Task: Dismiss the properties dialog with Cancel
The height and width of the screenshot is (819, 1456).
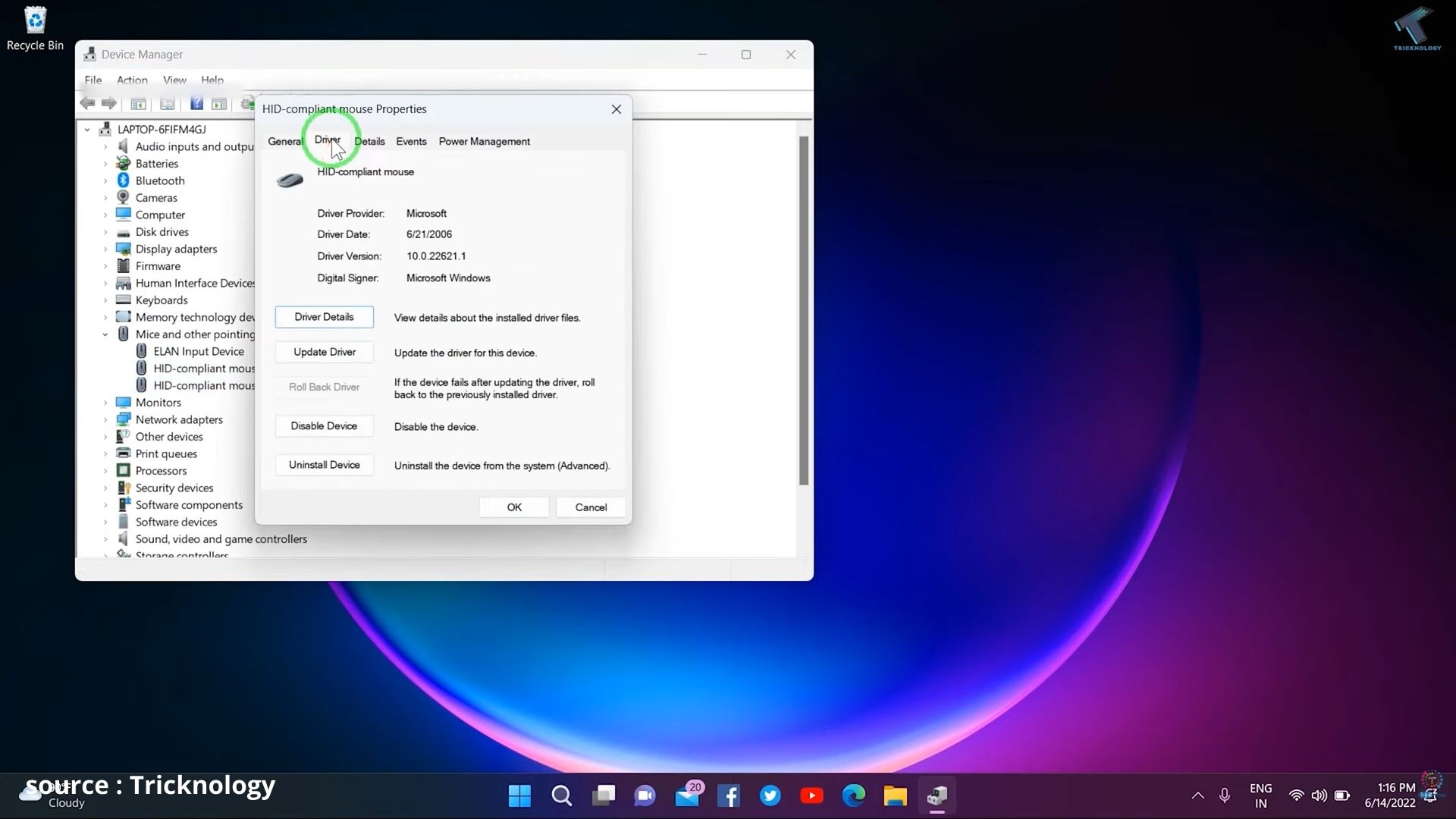Action: (591, 507)
